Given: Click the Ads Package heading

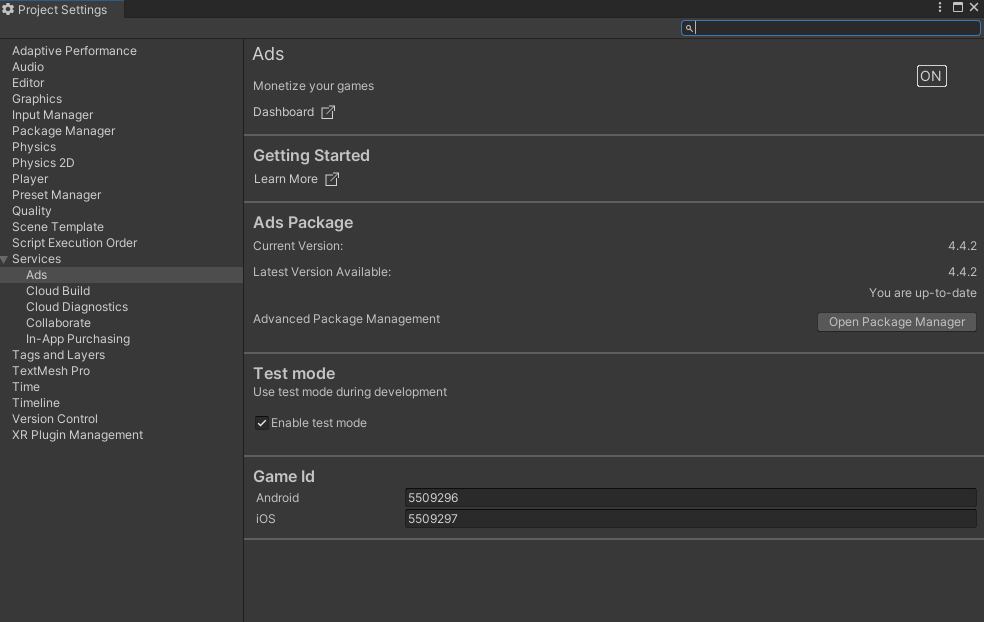Looking at the screenshot, I should click(303, 223).
